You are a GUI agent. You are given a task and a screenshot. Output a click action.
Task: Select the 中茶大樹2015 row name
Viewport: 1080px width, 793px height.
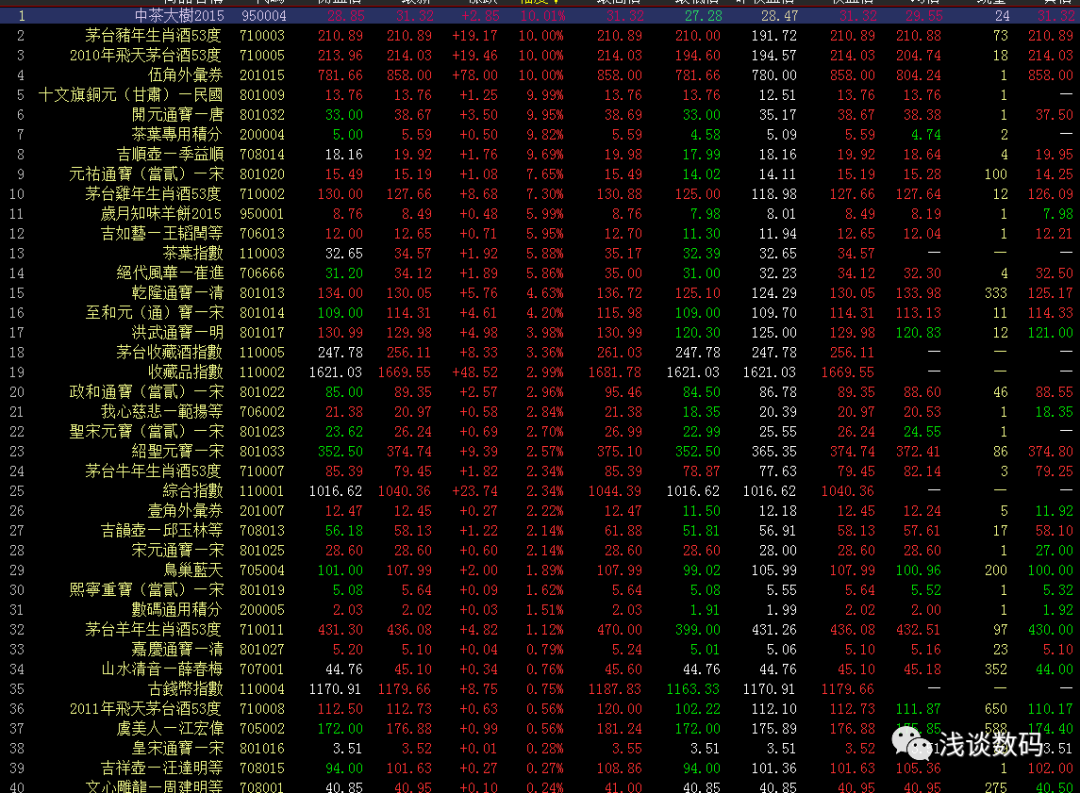pyautogui.click(x=179, y=15)
